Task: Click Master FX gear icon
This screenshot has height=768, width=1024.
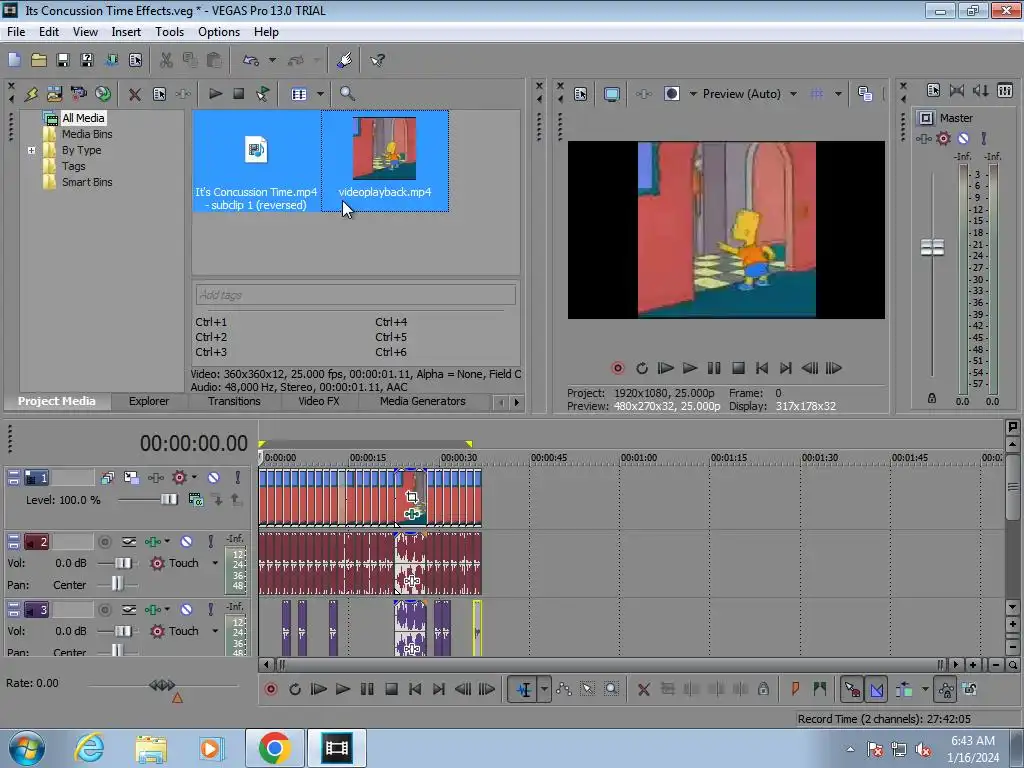Action: [x=943, y=138]
